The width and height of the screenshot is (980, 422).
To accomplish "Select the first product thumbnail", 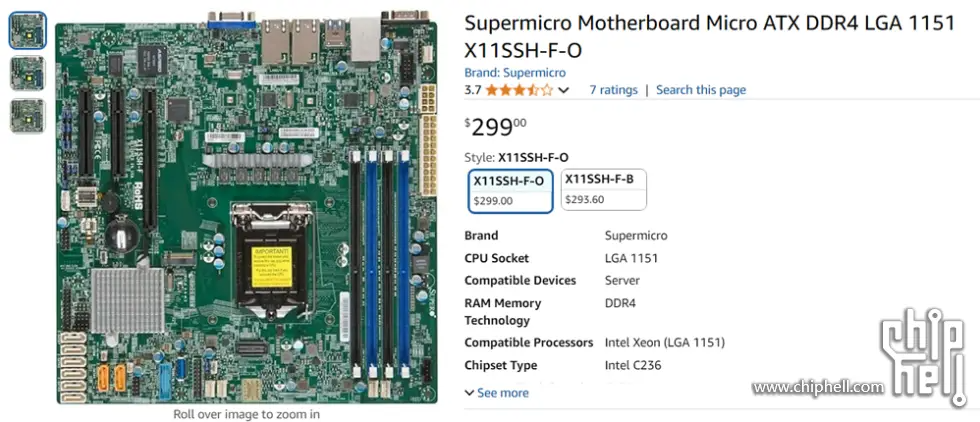I will [27, 31].
